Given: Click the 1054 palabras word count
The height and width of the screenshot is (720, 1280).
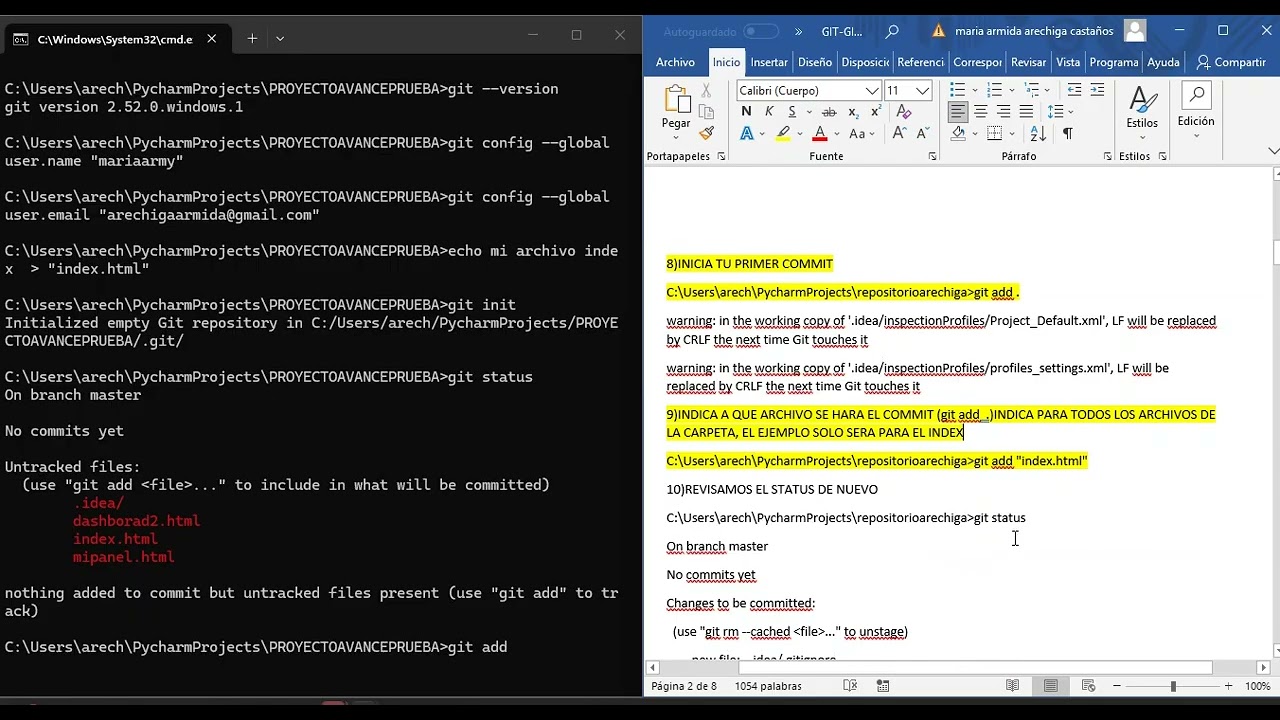Looking at the screenshot, I should click(768, 686).
